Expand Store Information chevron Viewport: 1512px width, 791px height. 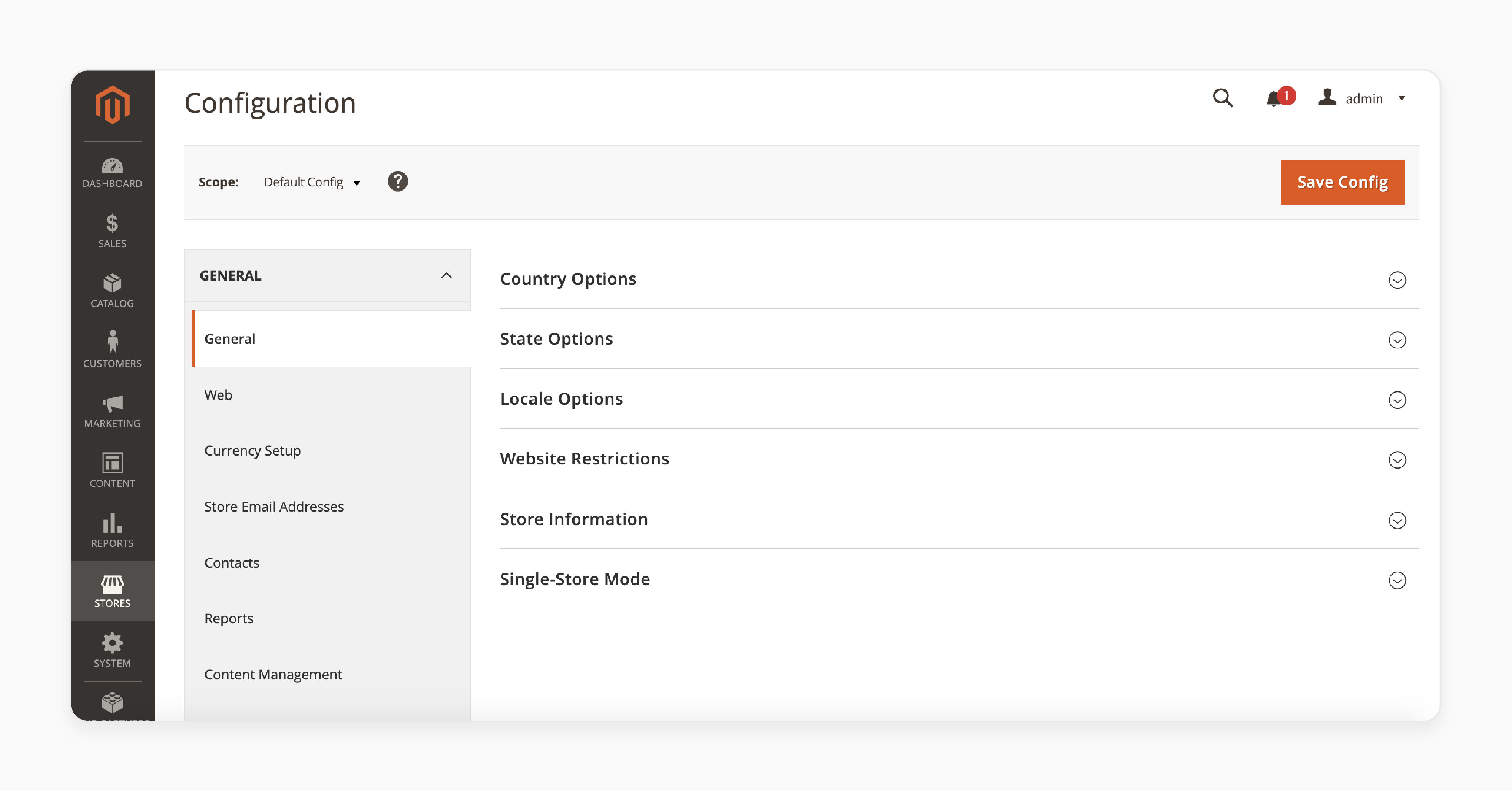coord(1397,521)
